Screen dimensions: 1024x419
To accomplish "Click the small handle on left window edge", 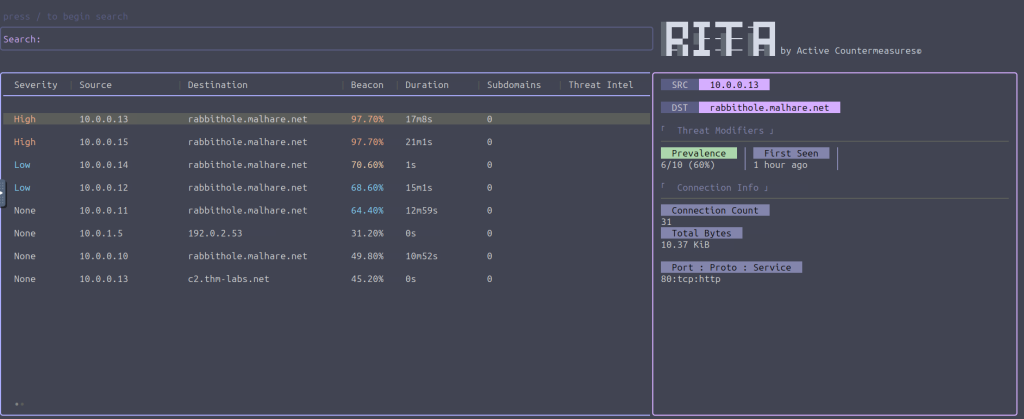I will [3, 193].
